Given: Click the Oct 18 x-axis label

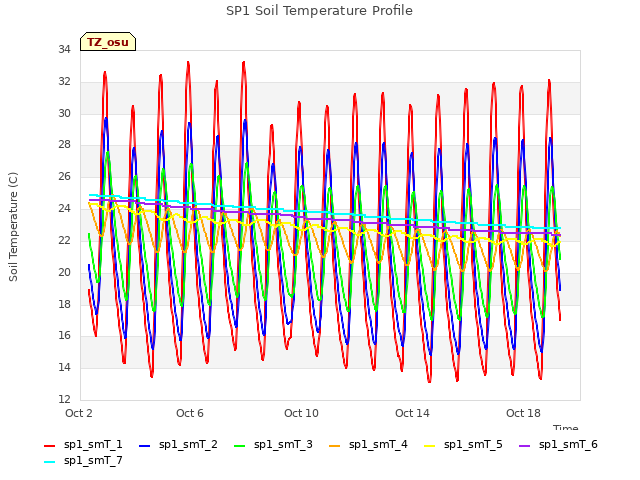Looking at the screenshot, I should point(523,413).
